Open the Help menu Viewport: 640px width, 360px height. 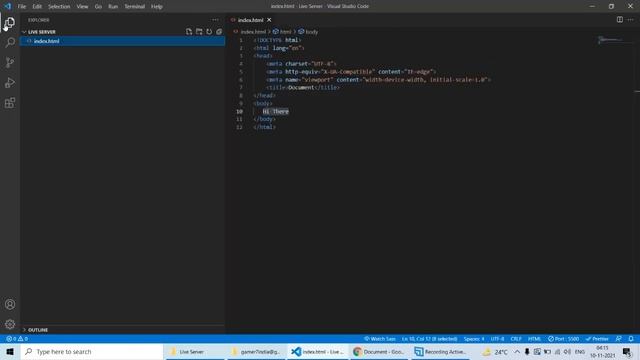pyautogui.click(x=157, y=7)
